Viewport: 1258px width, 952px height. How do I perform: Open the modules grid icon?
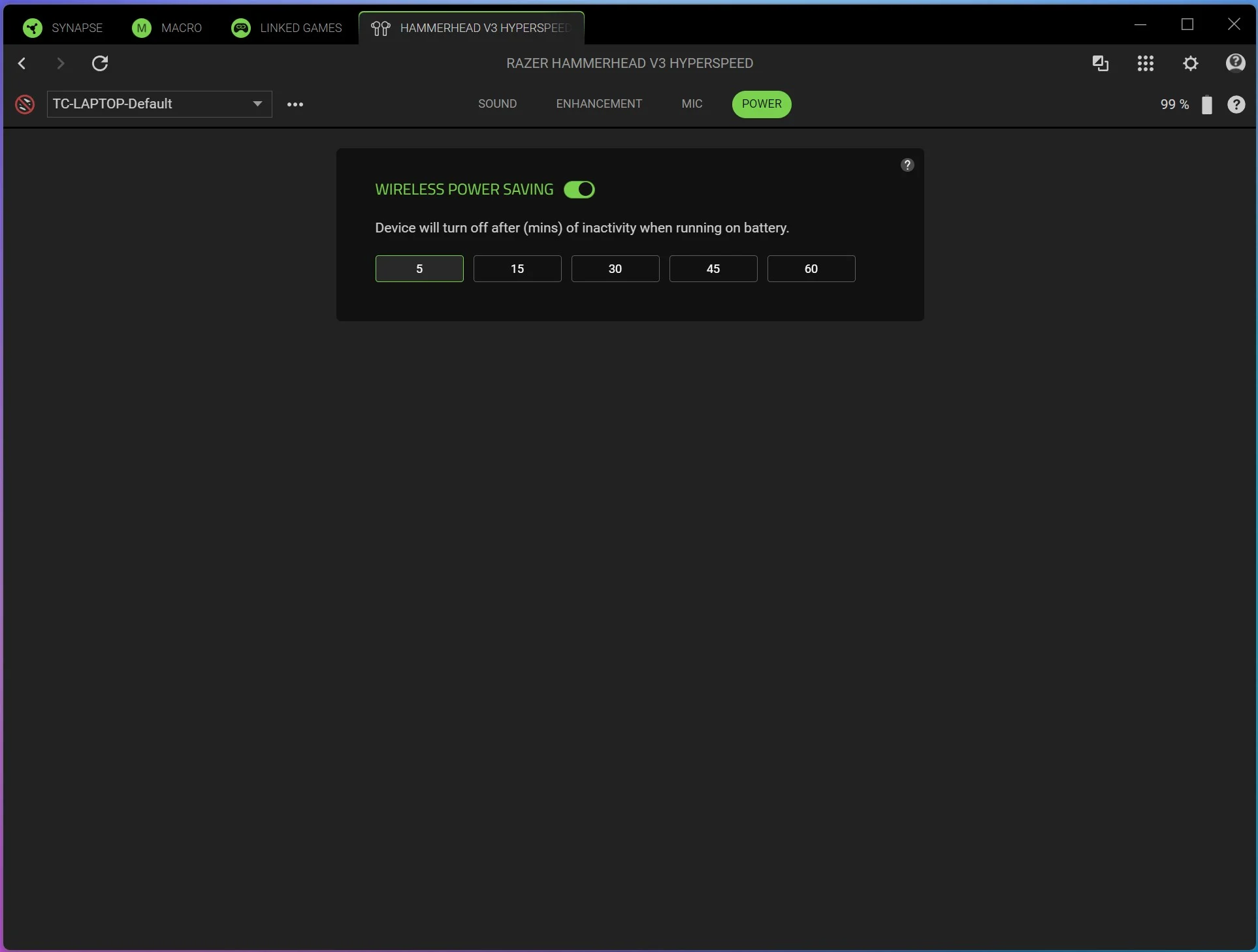(x=1146, y=63)
